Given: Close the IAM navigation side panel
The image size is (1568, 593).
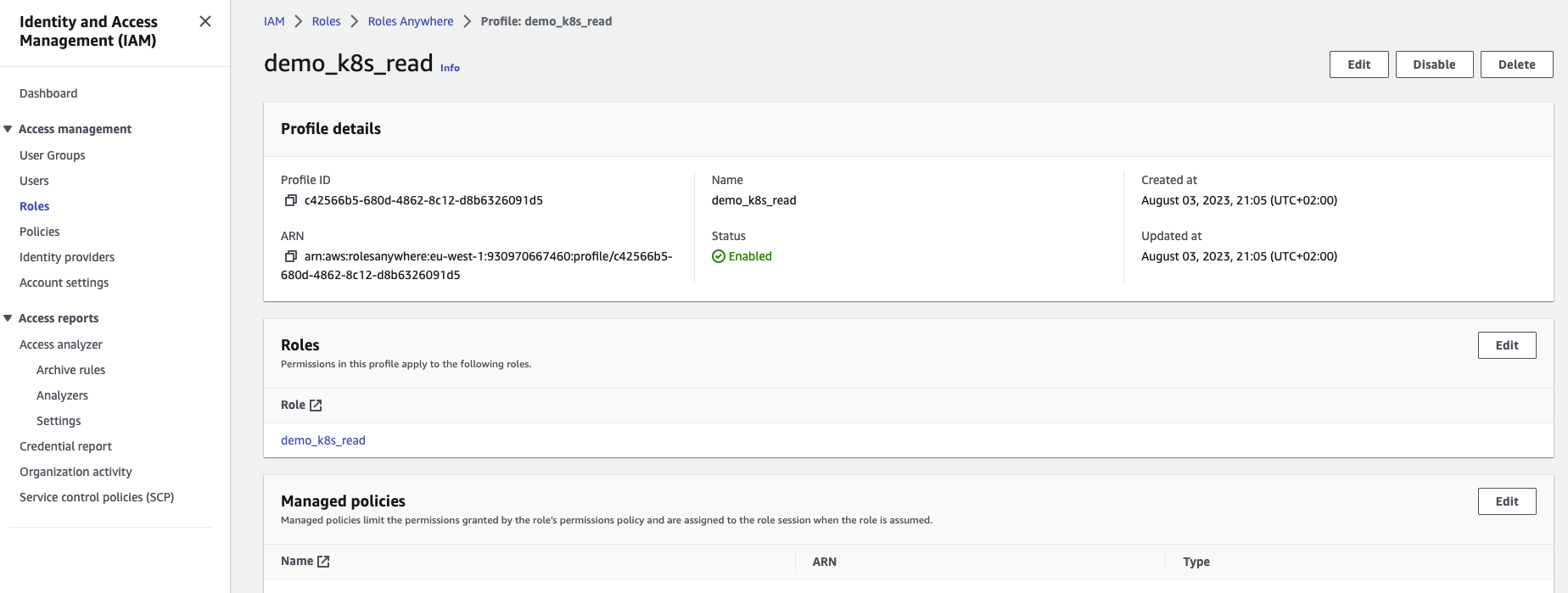Looking at the screenshot, I should pyautogui.click(x=205, y=21).
